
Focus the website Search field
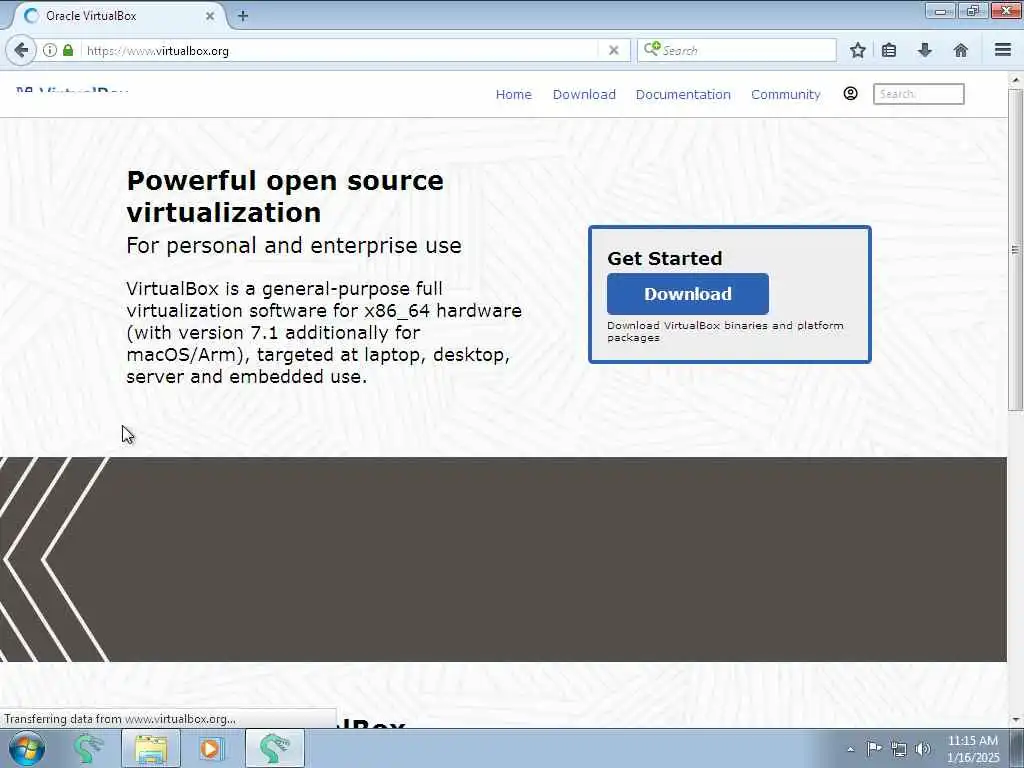tap(918, 94)
